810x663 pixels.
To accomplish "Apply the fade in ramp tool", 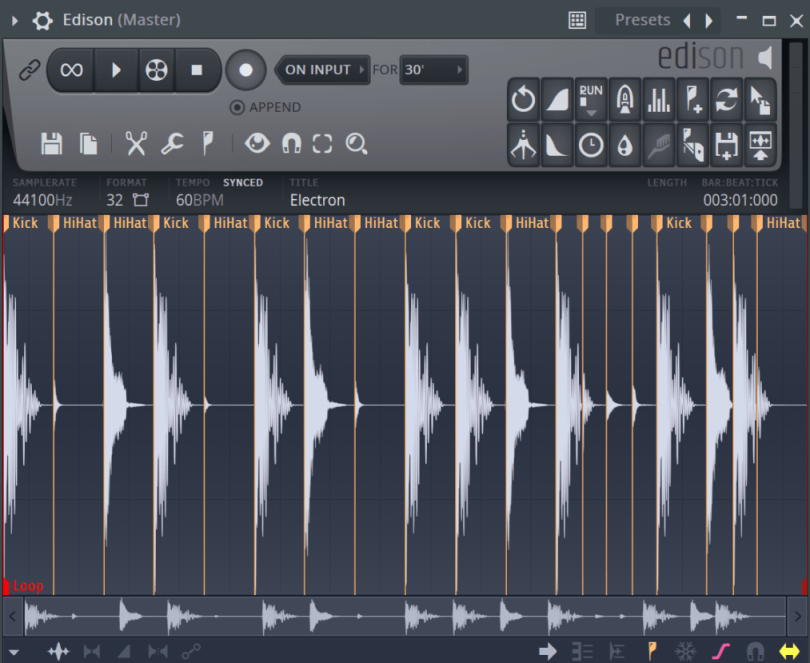I will pyautogui.click(x=557, y=99).
